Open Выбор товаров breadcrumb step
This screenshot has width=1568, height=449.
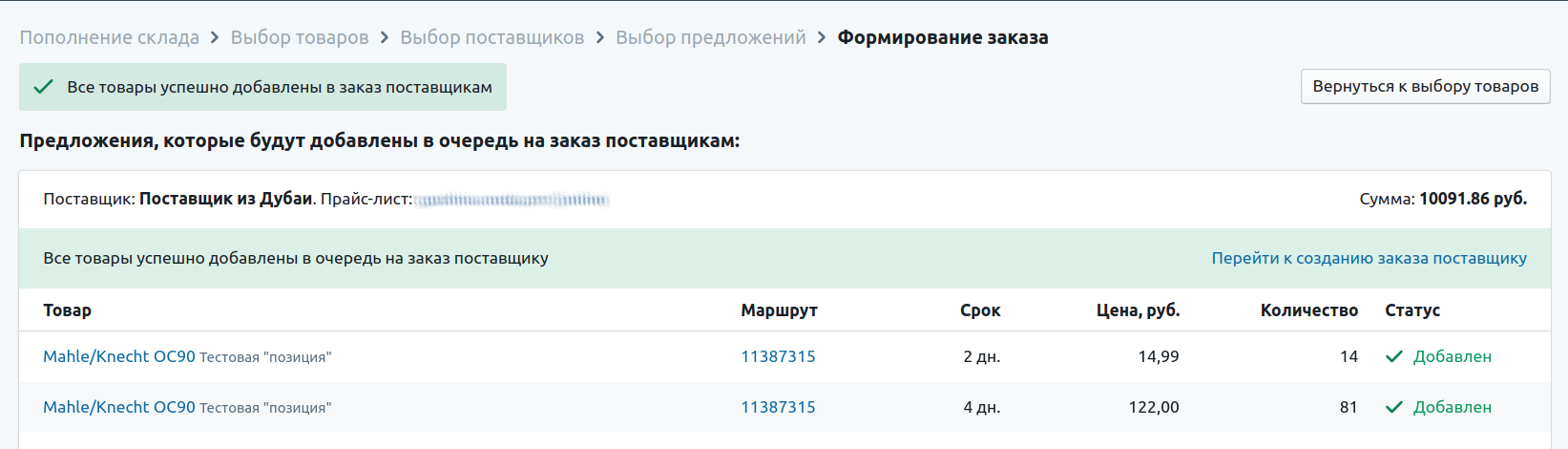[x=300, y=37]
